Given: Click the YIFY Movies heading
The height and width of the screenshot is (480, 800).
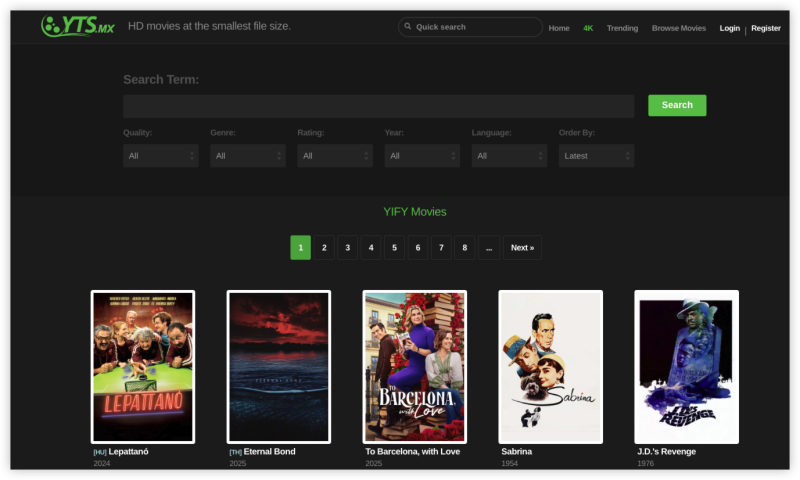Looking at the screenshot, I should pos(415,212).
